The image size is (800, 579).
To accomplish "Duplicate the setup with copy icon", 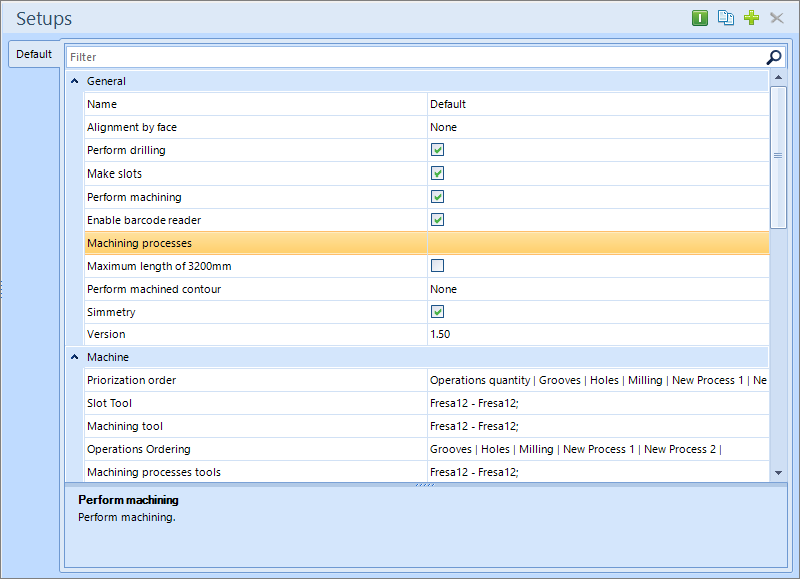I will [x=726, y=18].
